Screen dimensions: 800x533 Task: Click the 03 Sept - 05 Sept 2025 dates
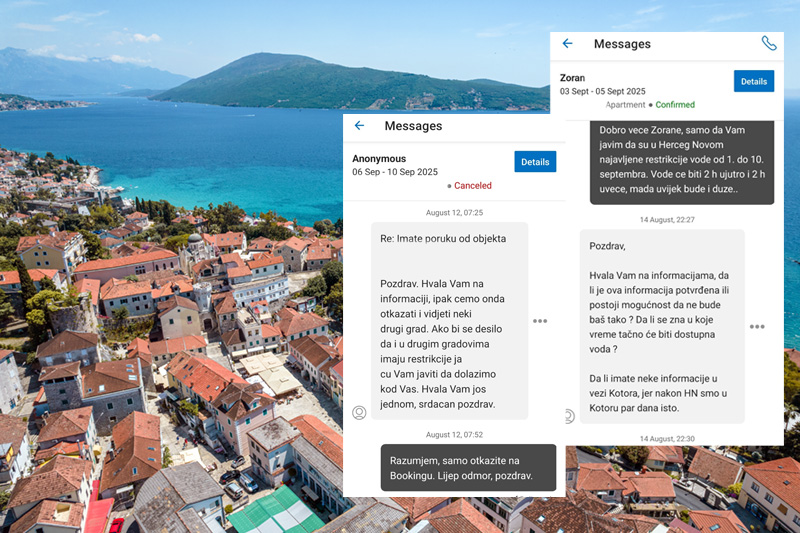click(x=610, y=91)
